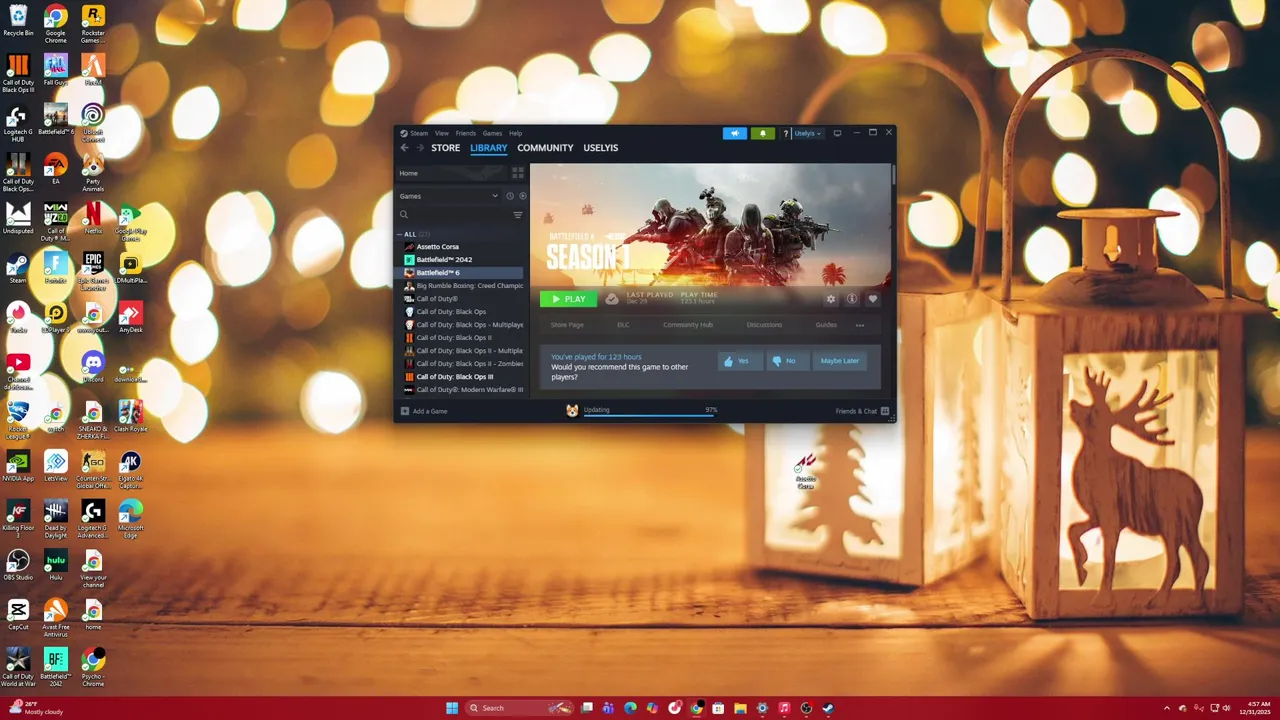Click the Friends & Chat icon

coord(885,411)
